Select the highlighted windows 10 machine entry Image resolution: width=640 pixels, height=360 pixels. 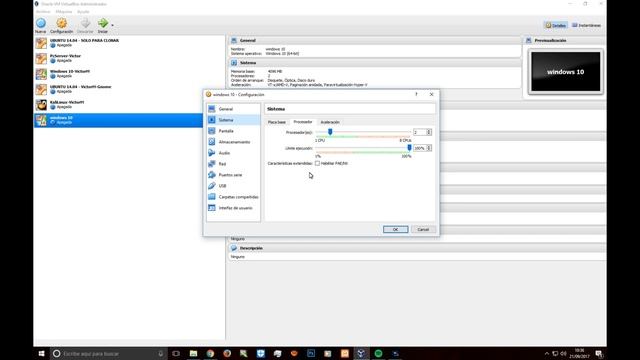[118, 120]
